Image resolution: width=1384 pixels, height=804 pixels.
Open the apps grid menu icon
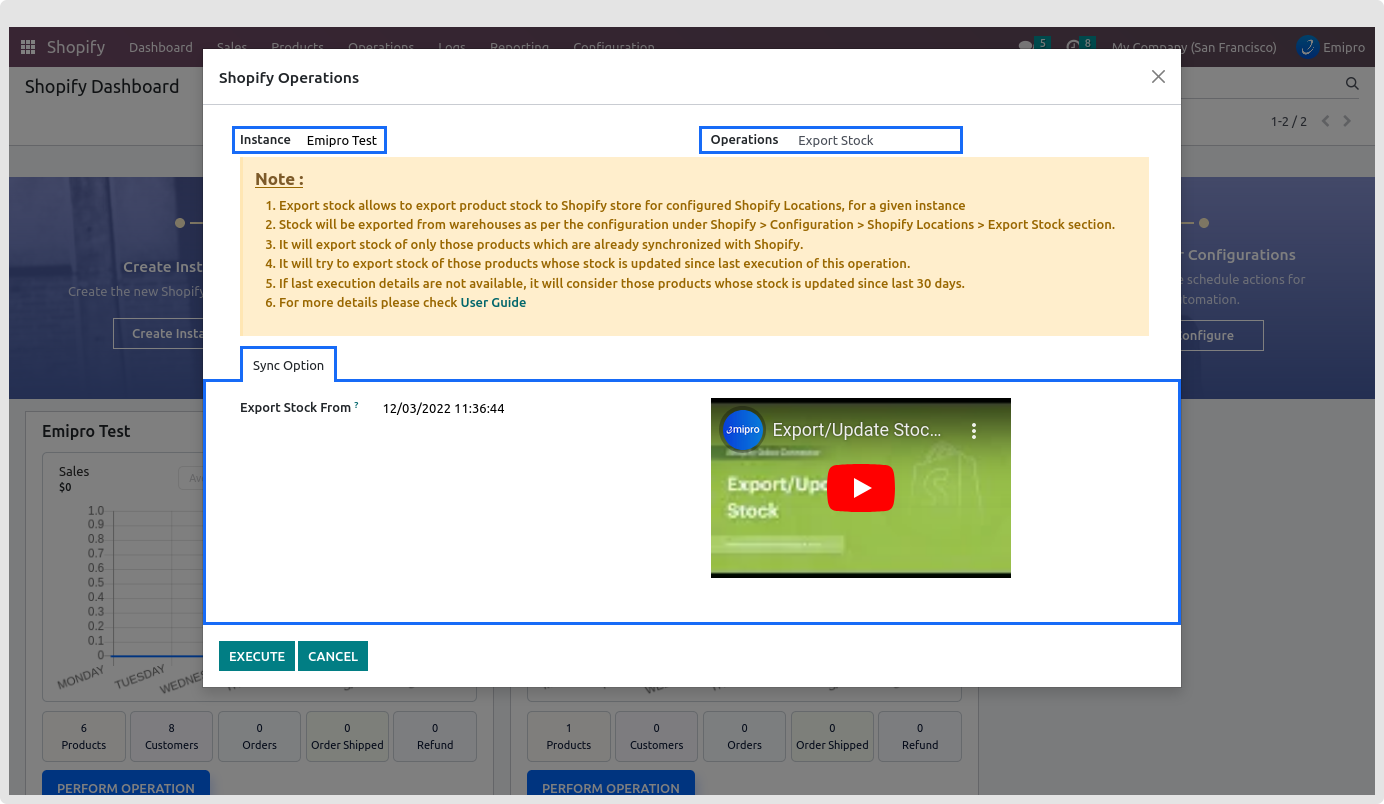(x=28, y=47)
